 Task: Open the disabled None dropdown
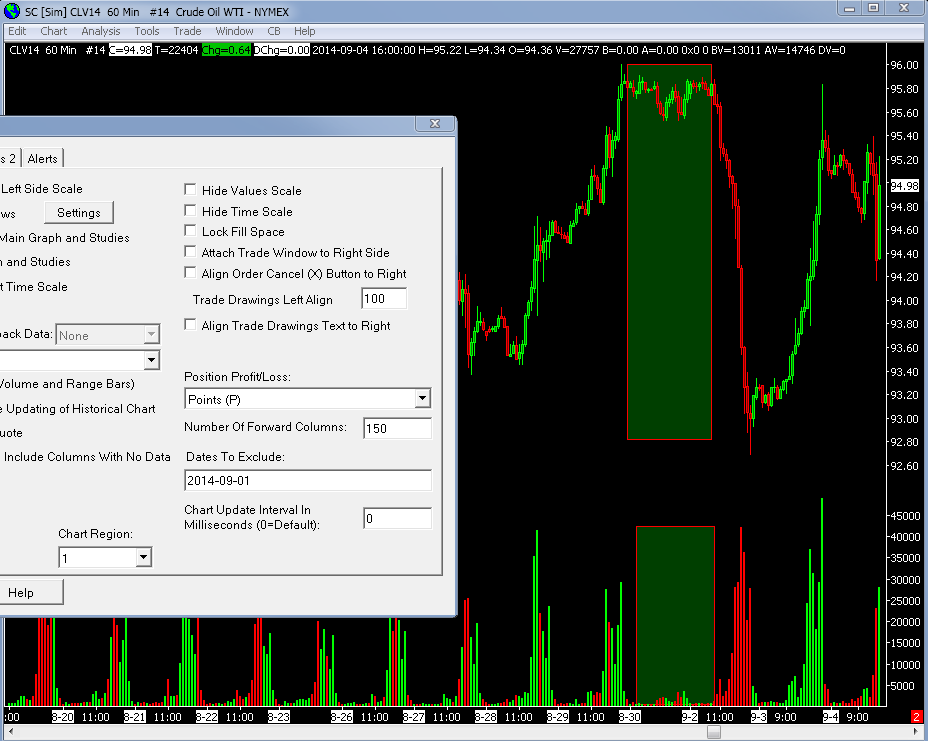(152, 334)
